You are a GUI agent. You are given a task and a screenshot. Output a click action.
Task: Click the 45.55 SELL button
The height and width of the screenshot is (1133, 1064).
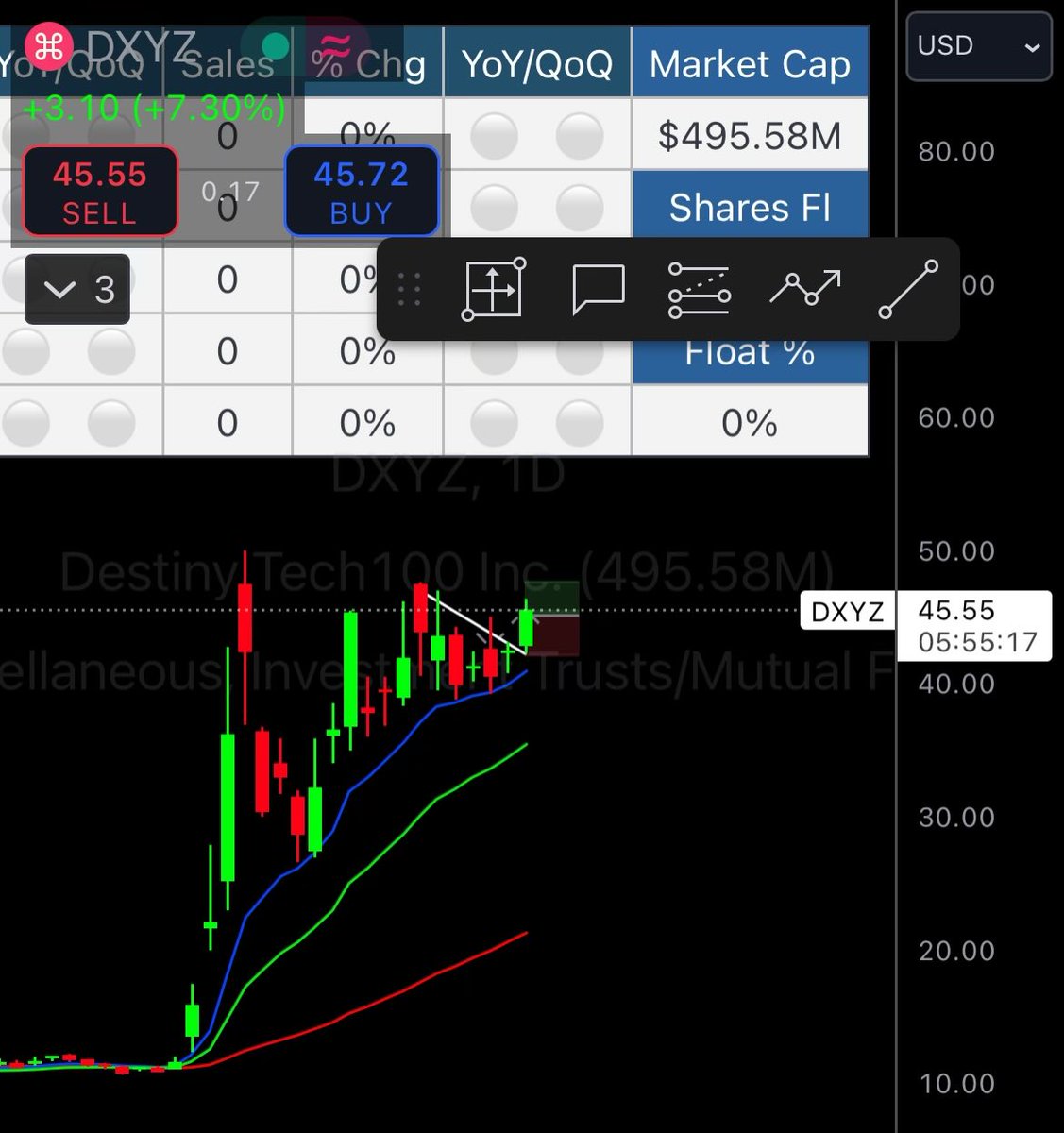[x=99, y=191]
